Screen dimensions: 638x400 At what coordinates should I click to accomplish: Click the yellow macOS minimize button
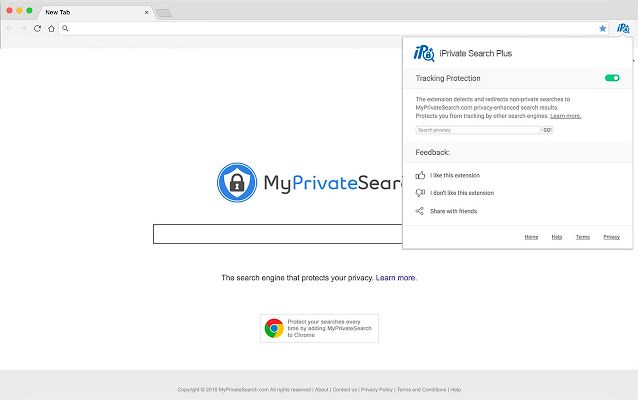coord(19,11)
